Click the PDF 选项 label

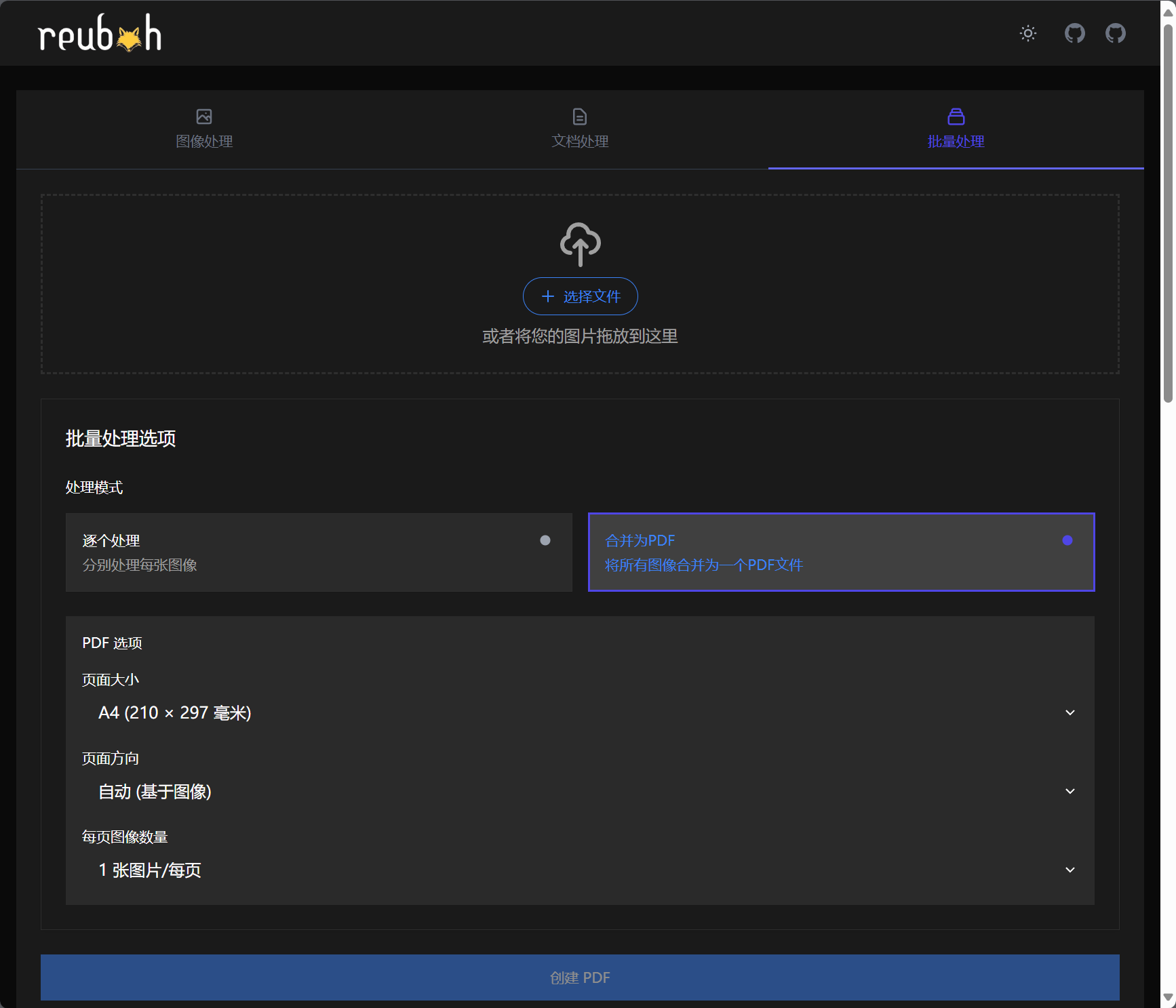(x=112, y=643)
